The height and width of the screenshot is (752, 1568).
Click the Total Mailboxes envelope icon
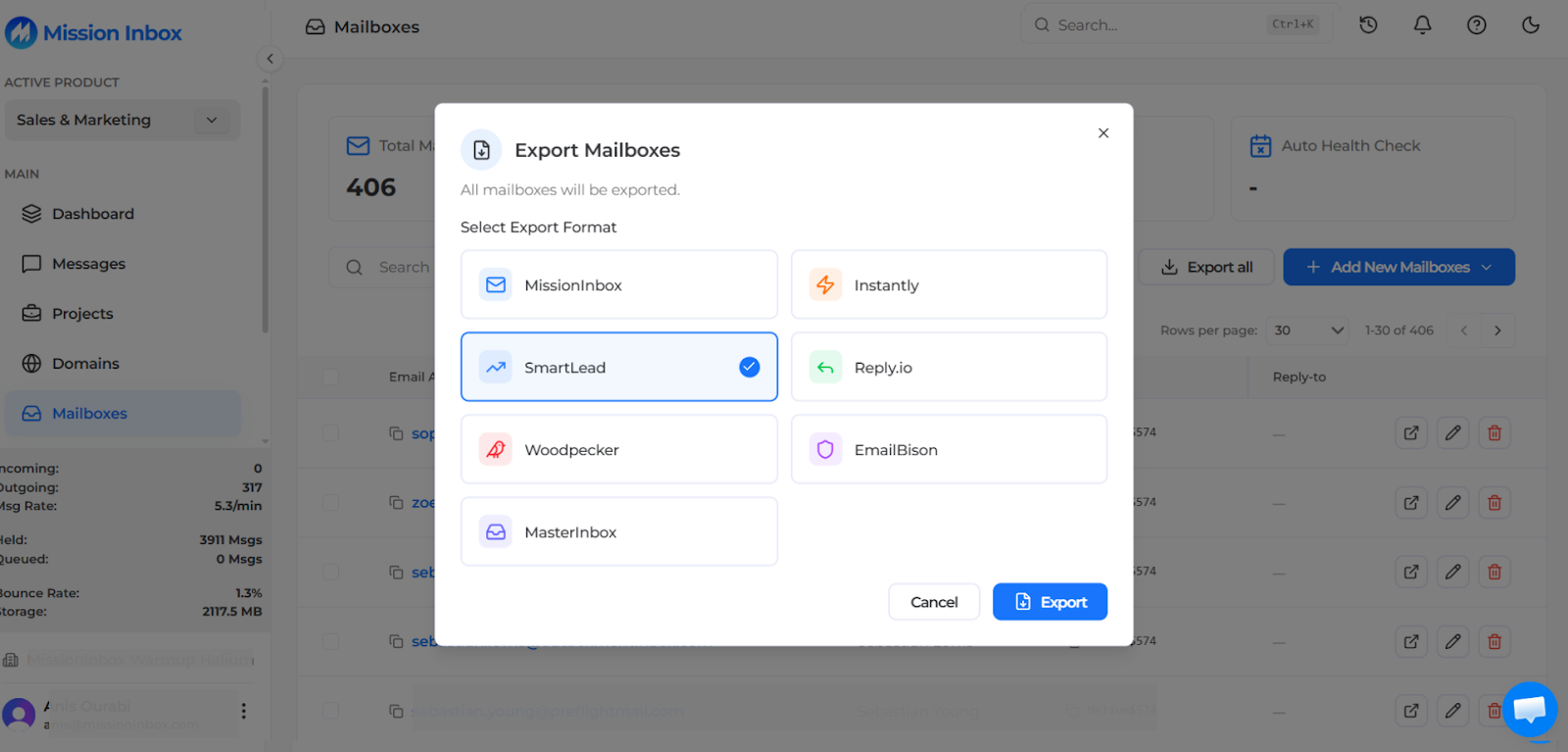pyautogui.click(x=359, y=145)
